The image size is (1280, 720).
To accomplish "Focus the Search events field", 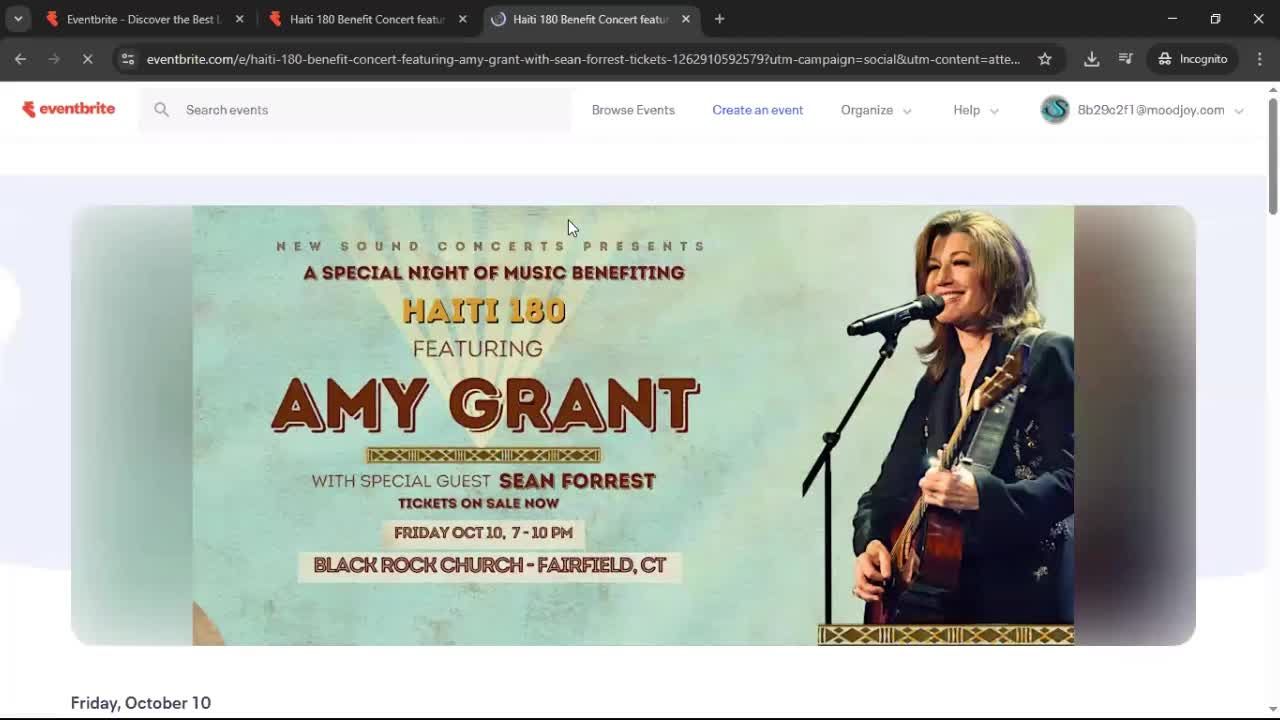I will point(355,110).
